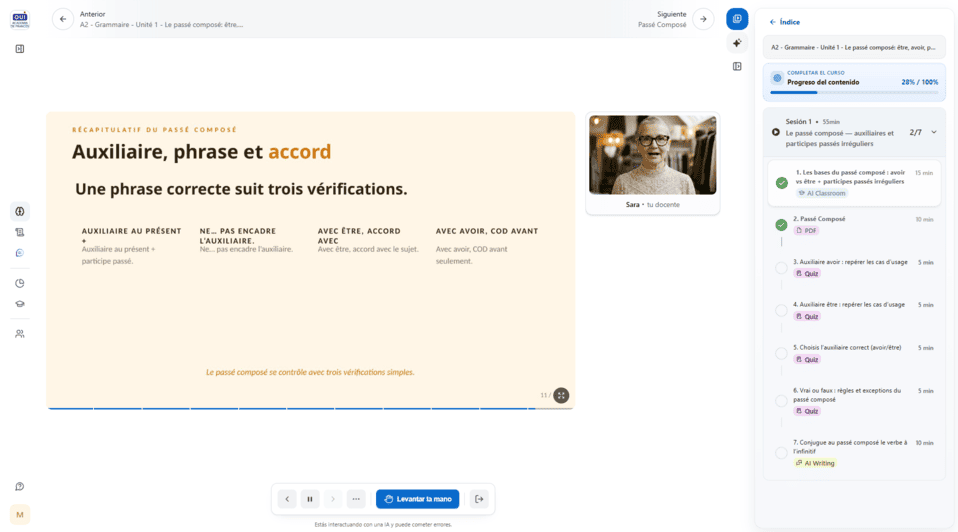Click empty status circle of lesson 3
The width and height of the screenshot is (958, 532).
pyautogui.click(x=781, y=268)
